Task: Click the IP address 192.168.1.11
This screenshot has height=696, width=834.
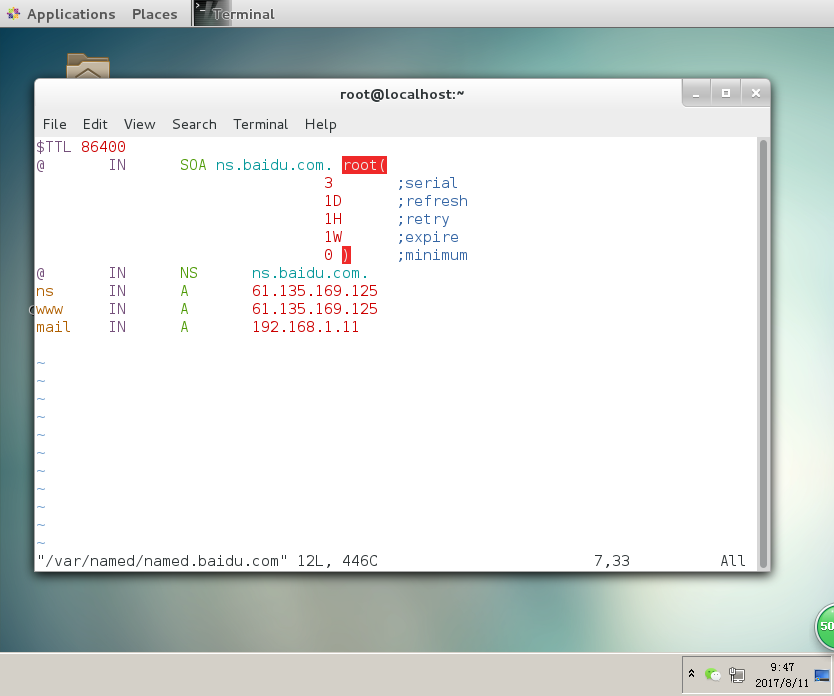Action: tap(306, 328)
